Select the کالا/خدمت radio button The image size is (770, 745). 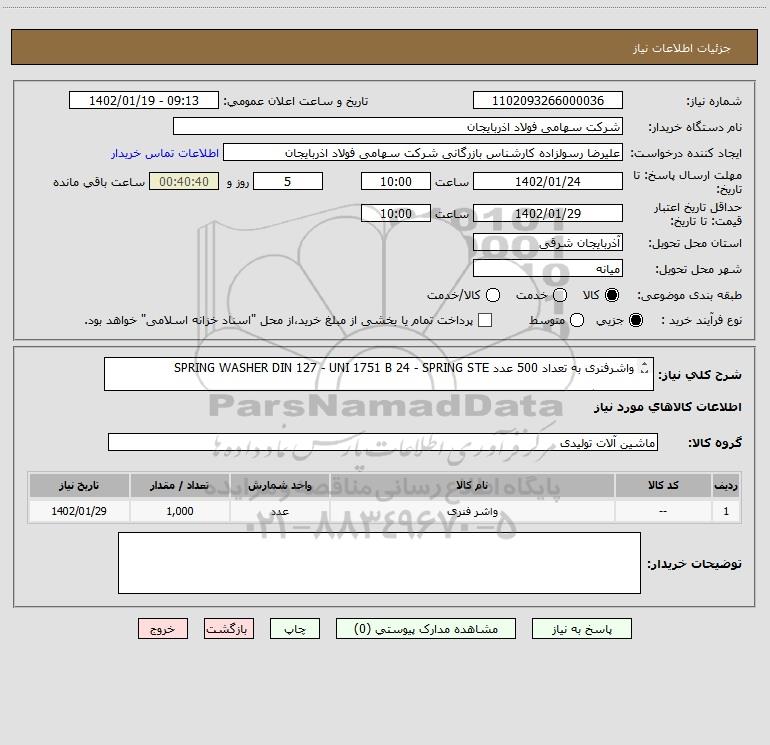click(x=493, y=295)
